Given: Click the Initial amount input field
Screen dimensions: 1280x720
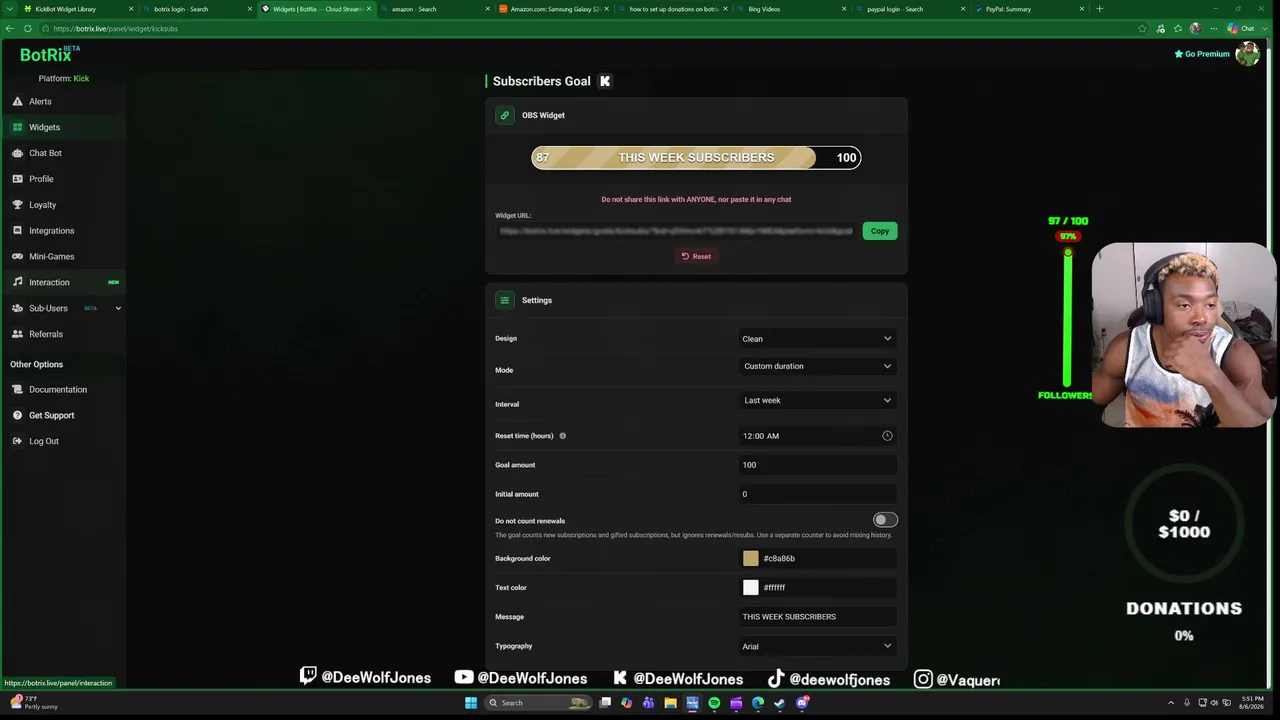Looking at the screenshot, I should tap(817, 494).
